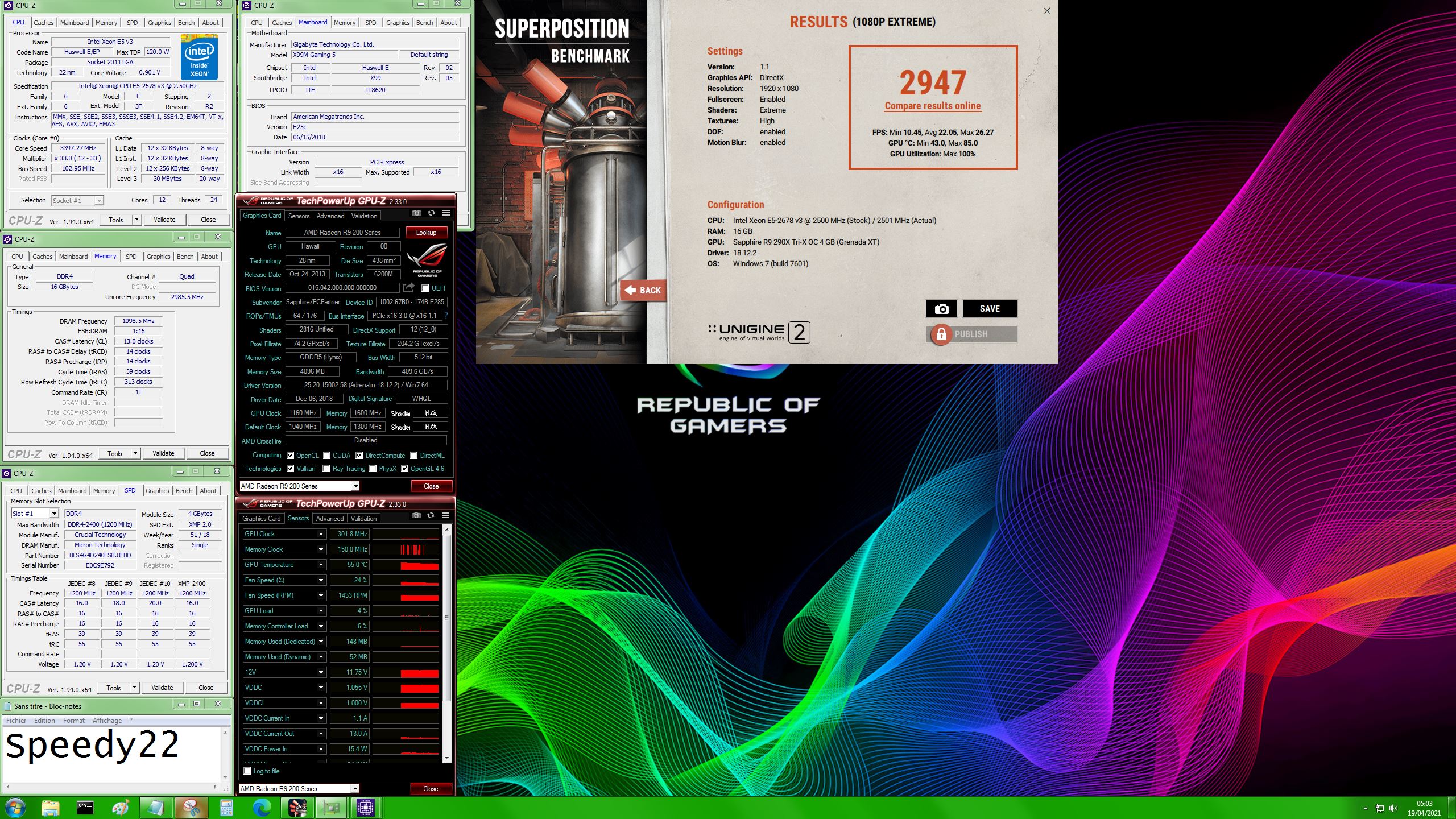
Task: Open the Fichier menu in Notepad
Action: coord(16,721)
